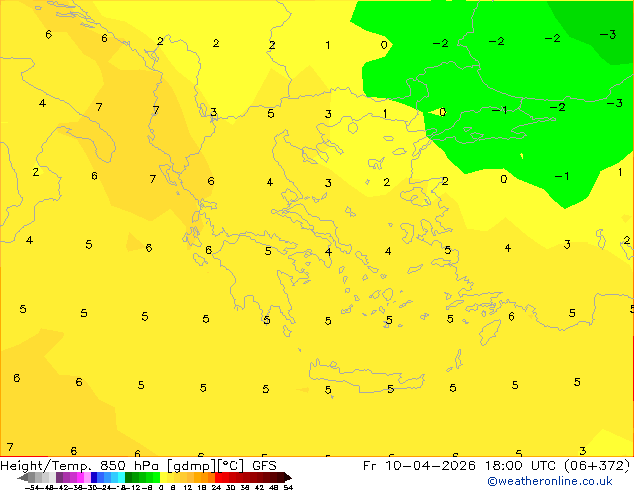This screenshot has width=634, height=490.
Task: Select the date Fr 10-04-2026
Action: [x=419, y=466]
